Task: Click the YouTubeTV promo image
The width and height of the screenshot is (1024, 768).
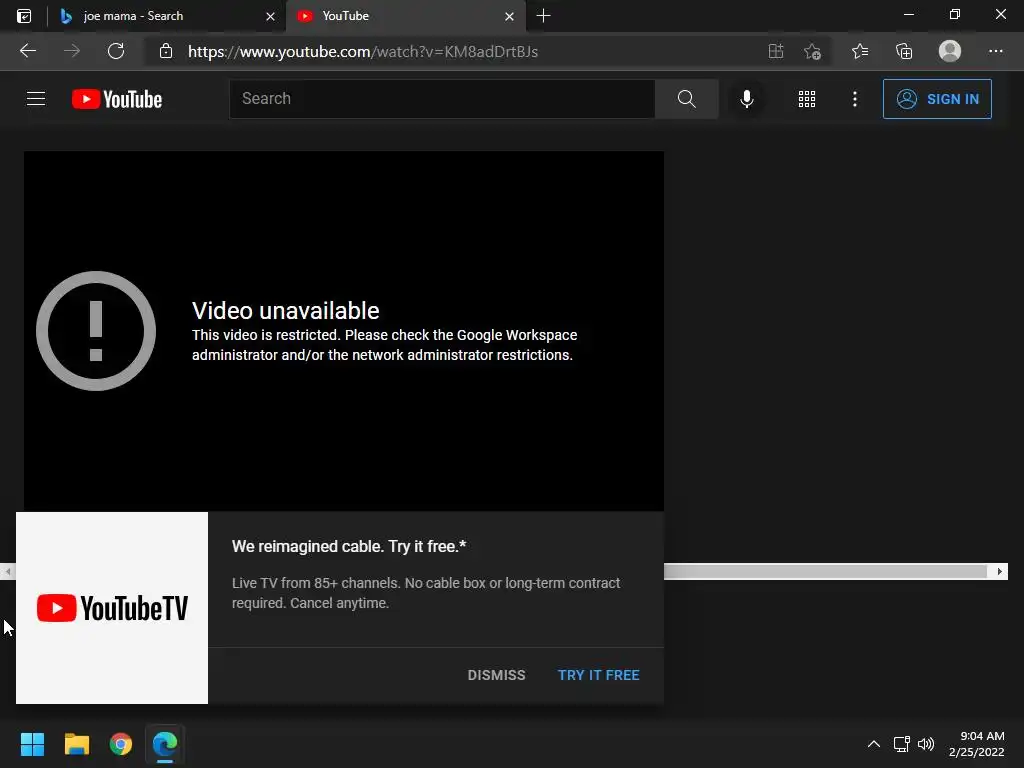Action: coord(112,608)
